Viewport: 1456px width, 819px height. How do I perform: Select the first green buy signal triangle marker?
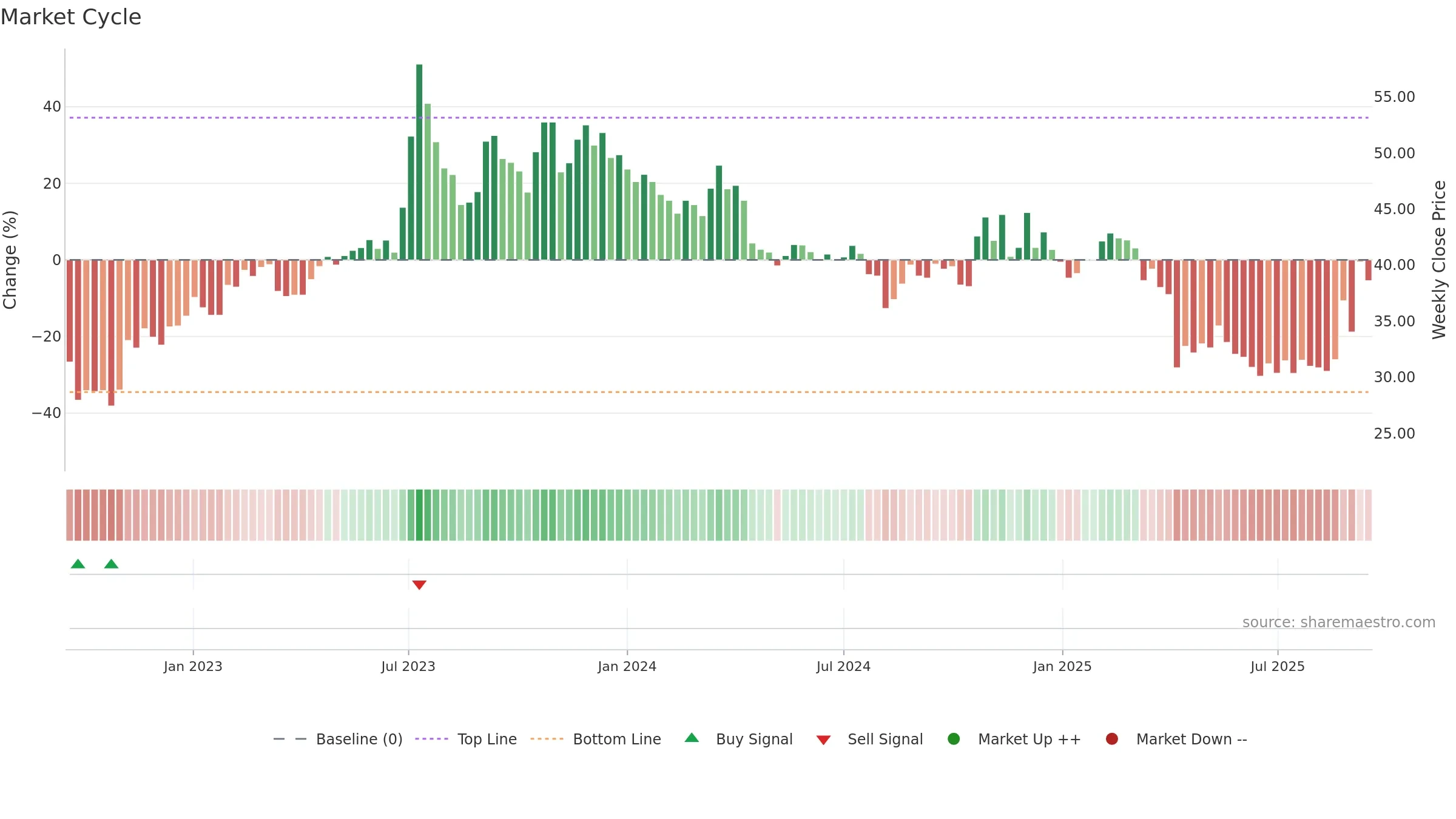click(x=78, y=564)
